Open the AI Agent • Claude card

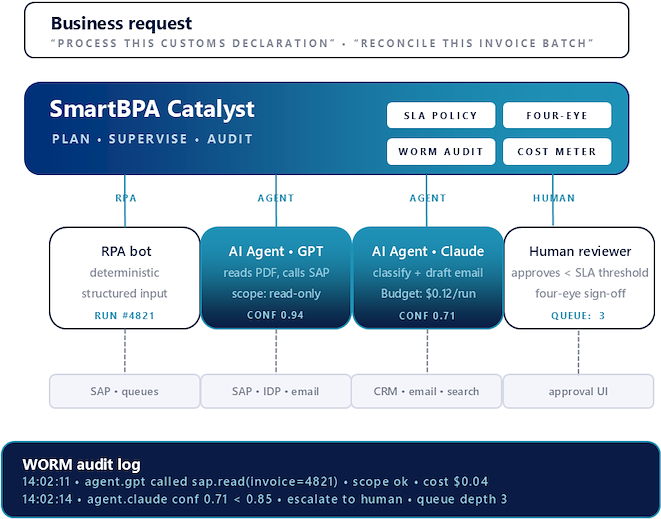click(427, 278)
